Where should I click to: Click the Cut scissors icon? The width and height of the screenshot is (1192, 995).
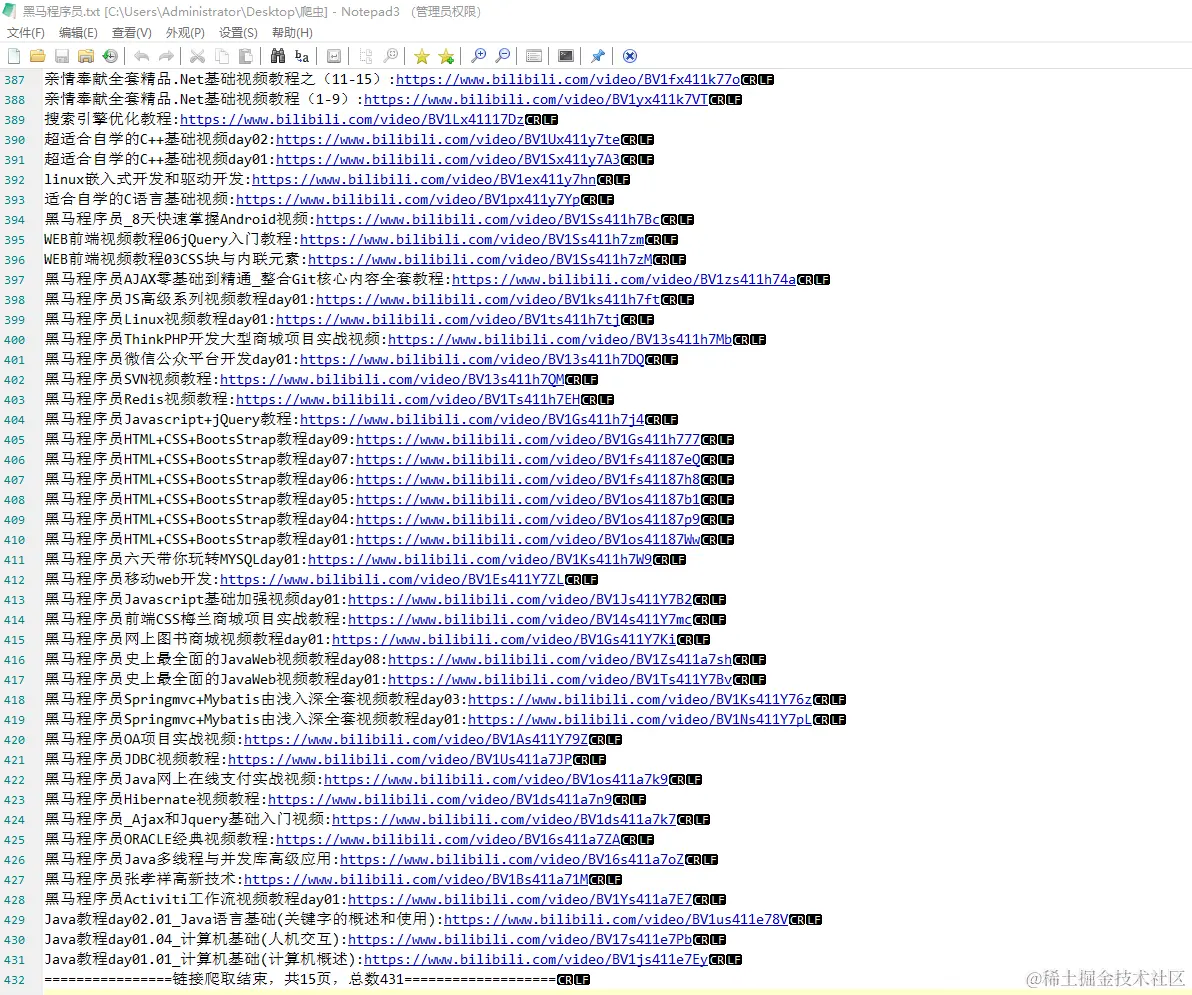click(198, 56)
